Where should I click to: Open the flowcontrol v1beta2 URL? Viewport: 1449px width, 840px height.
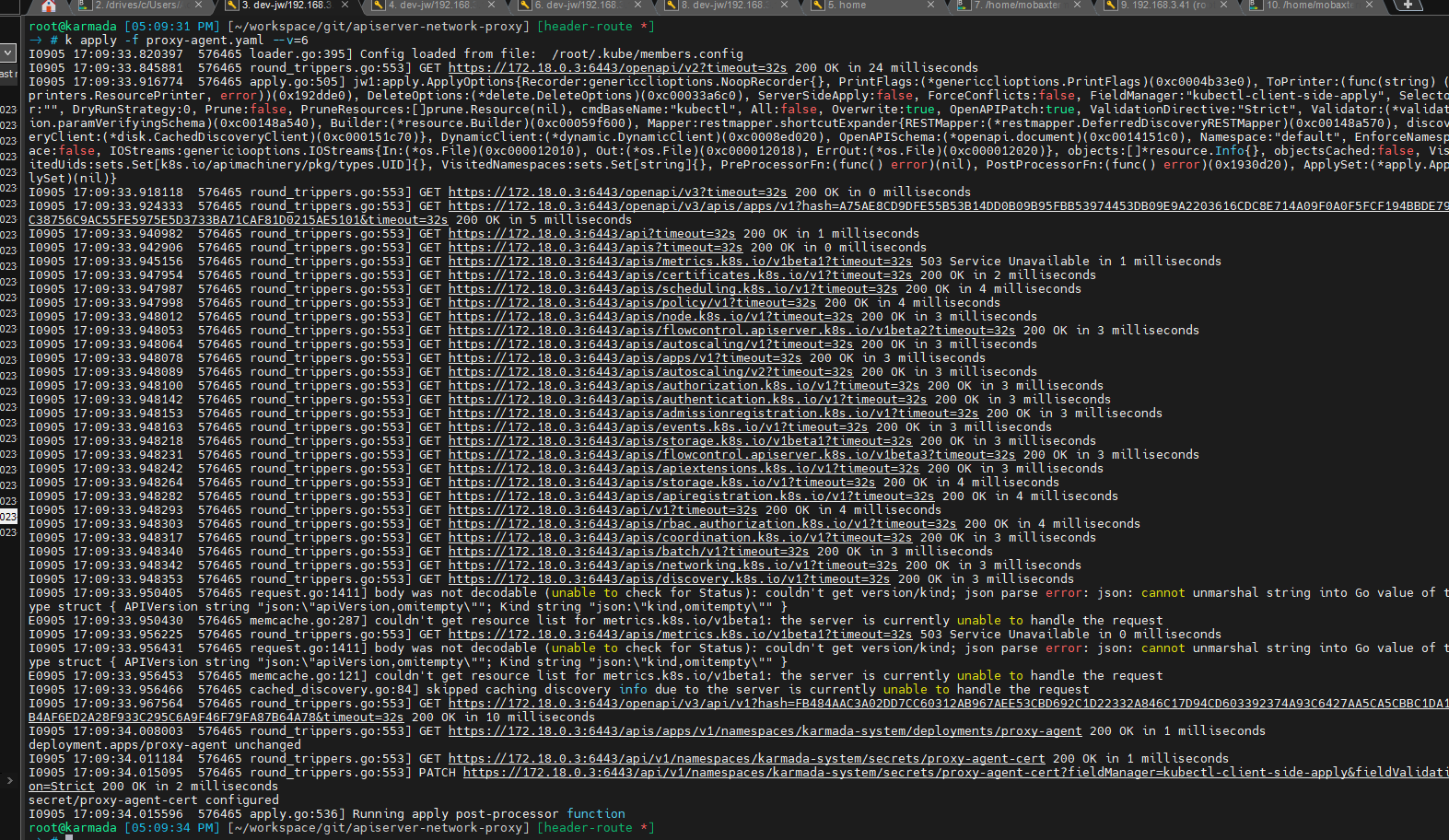(x=731, y=330)
